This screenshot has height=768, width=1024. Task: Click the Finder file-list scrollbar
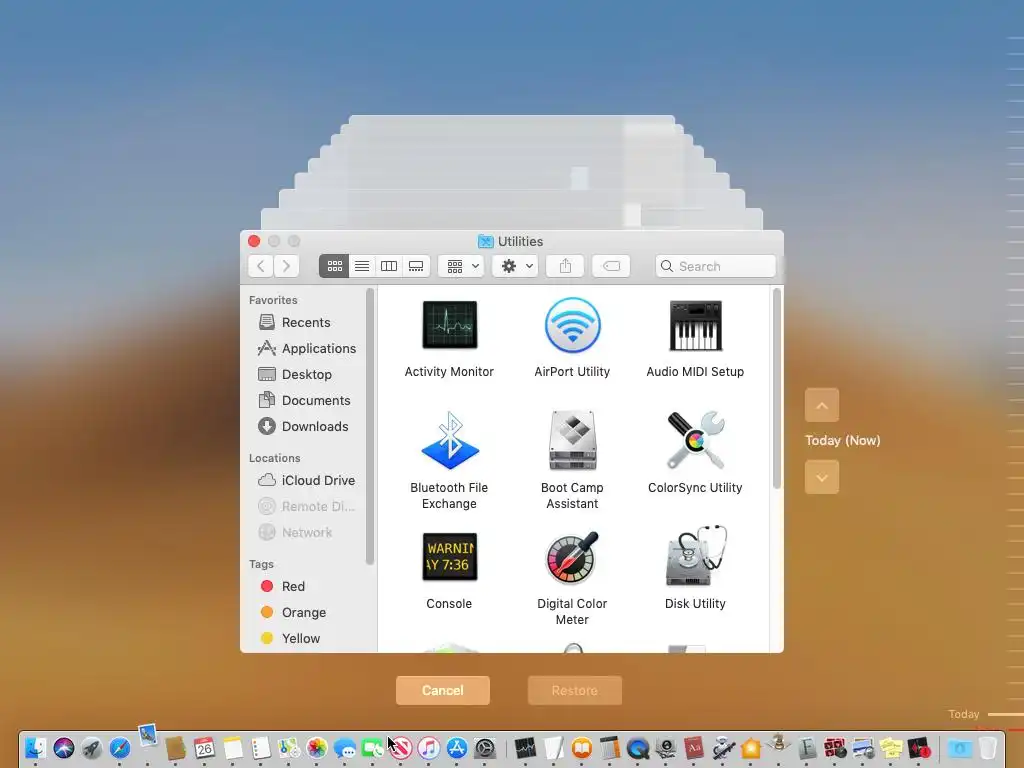click(776, 389)
